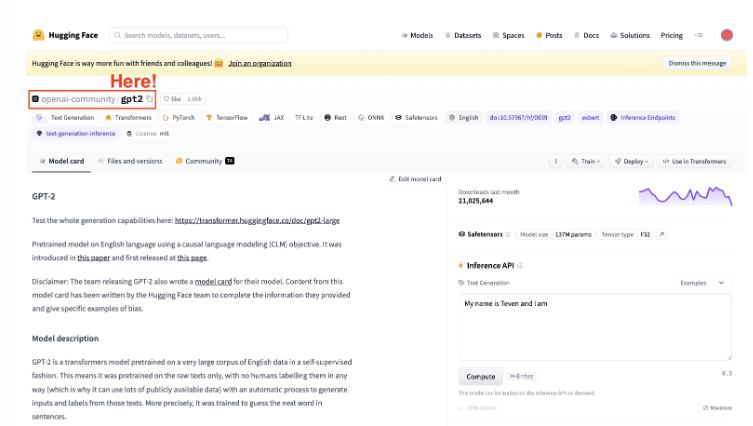Expand the Train dropdown
The image size is (753, 426).
[586, 161]
